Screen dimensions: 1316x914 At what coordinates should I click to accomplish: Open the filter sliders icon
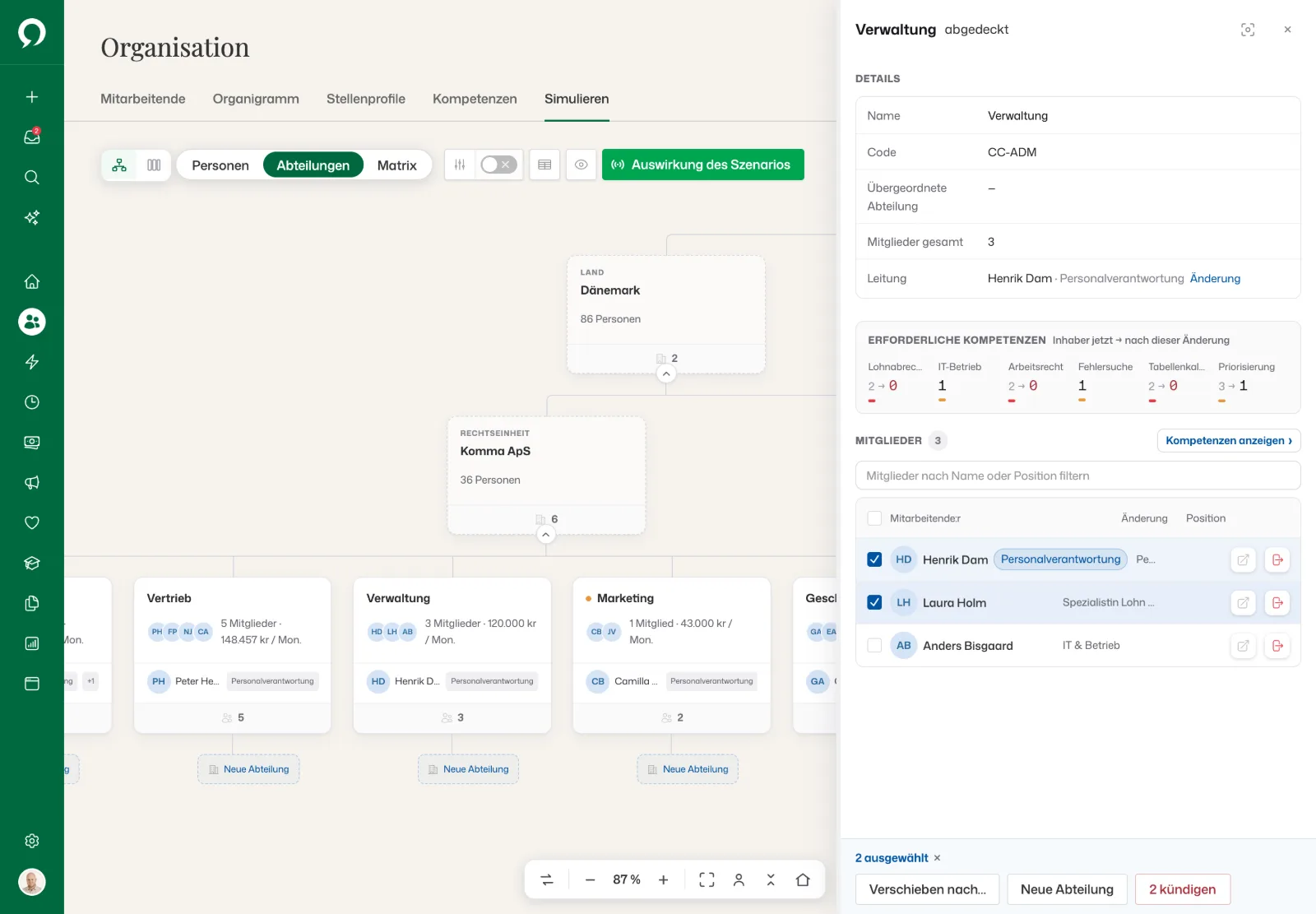[460, 165]
